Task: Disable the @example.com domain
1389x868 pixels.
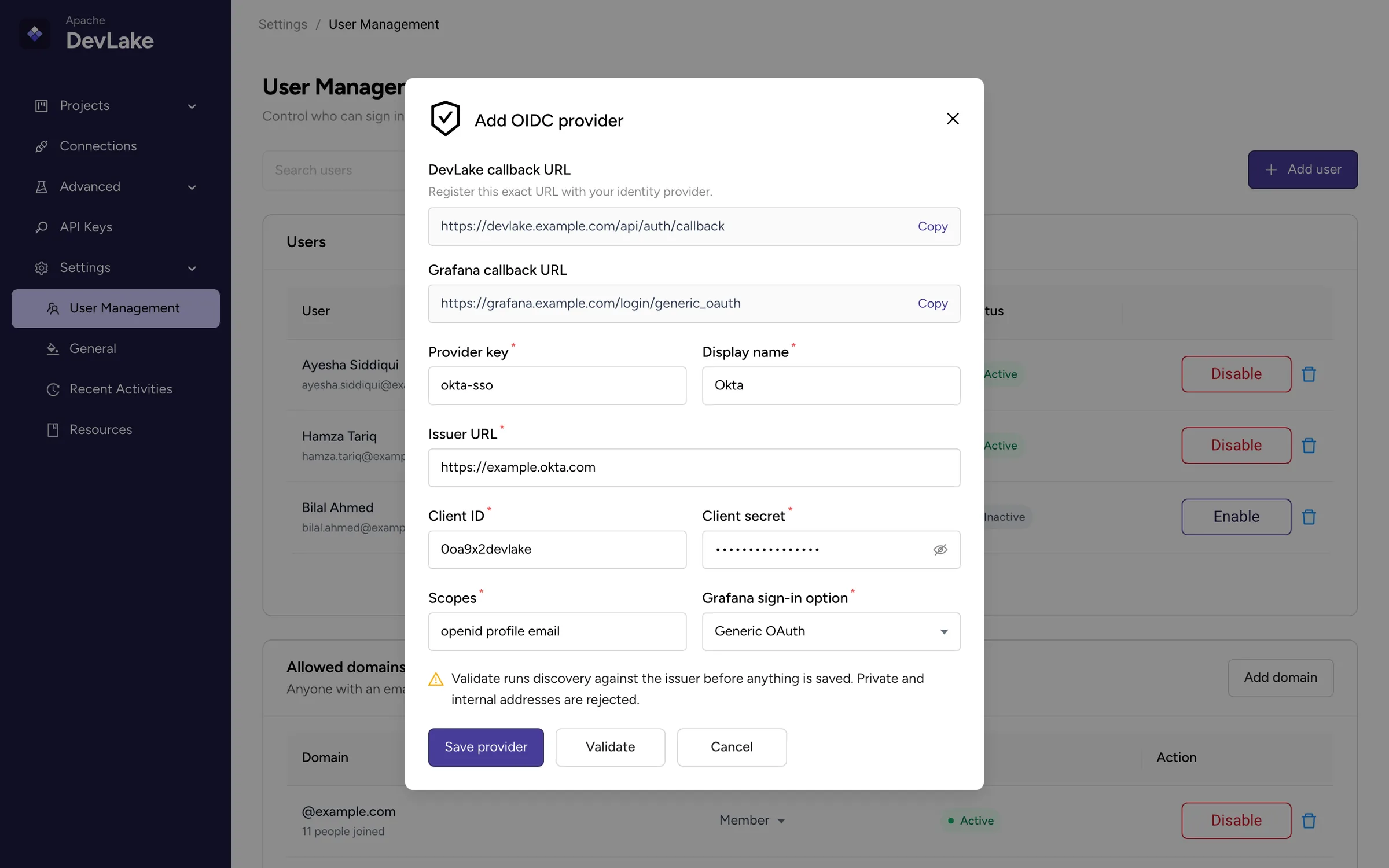Action: pos(1236,820)
